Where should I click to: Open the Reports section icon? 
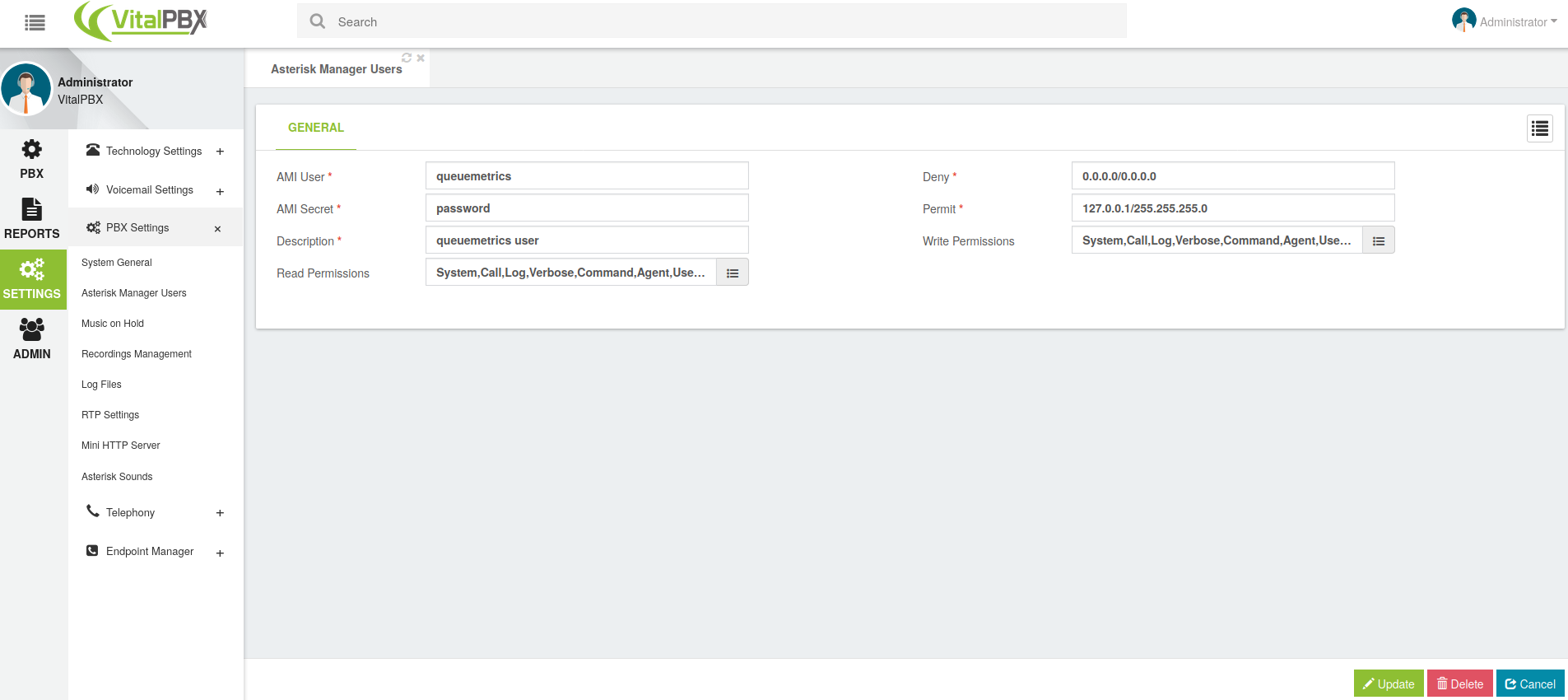pyautogui.click(x=32, y=210)
